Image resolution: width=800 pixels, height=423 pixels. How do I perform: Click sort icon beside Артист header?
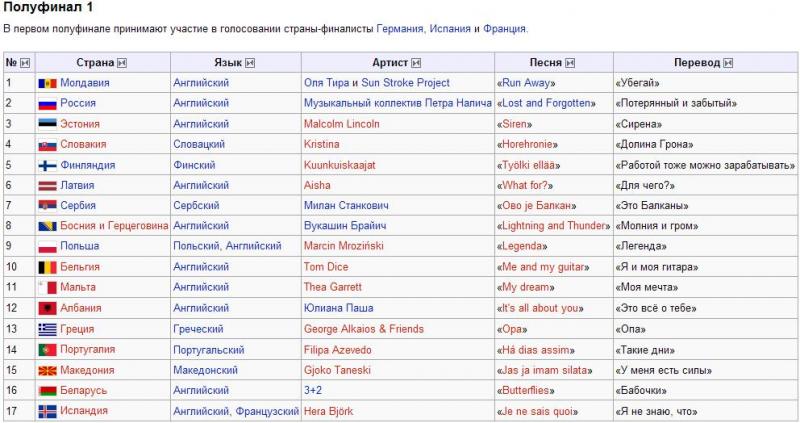(416, 63)
